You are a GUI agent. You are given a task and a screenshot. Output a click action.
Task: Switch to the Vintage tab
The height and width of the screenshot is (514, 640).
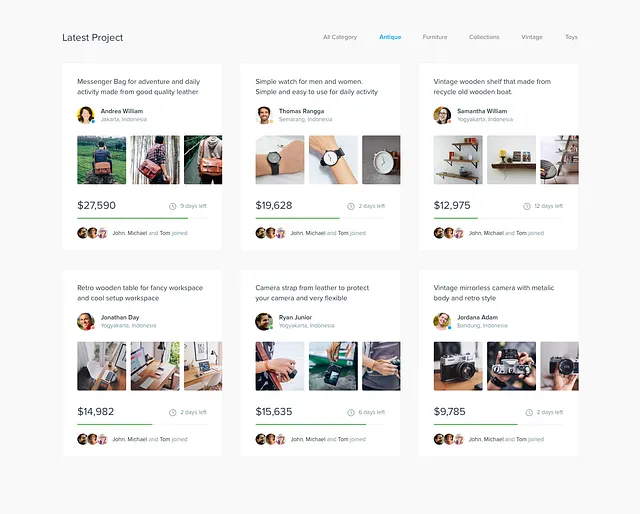532,37
